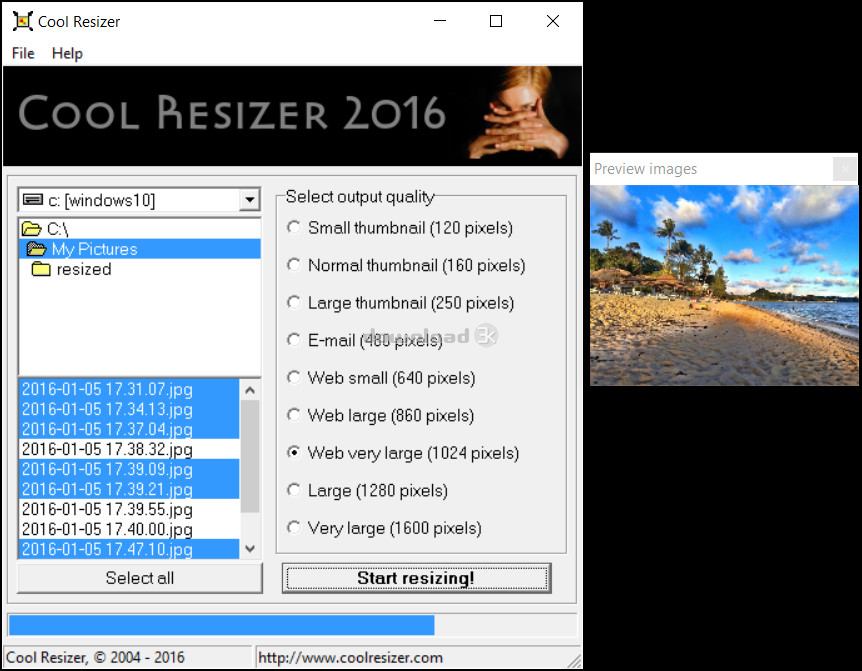
Task: Click the Cool Resizer app icon in title bar
Action: tap(22, 21)
